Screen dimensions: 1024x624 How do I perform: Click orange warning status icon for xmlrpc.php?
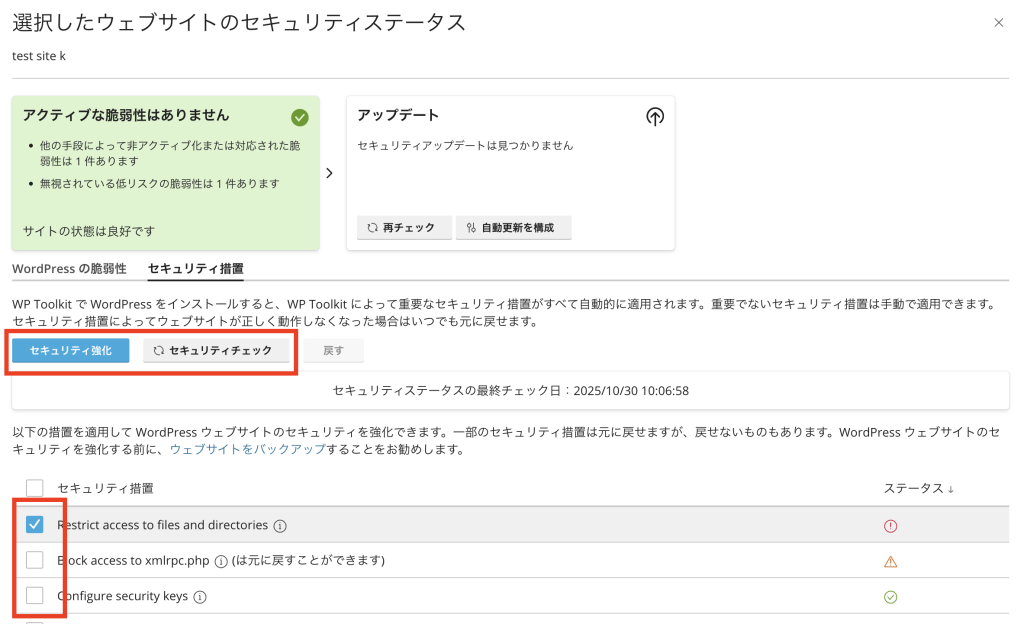[890, 561]
